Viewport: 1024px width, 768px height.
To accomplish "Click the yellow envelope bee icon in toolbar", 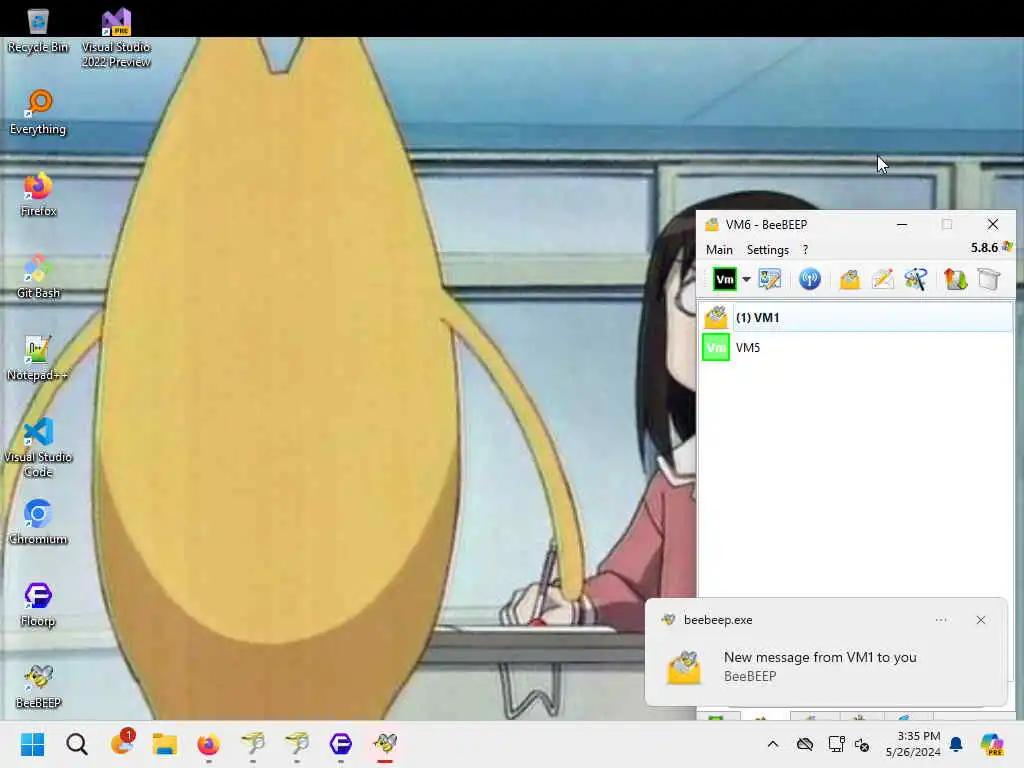I will [x=850, y=280].
